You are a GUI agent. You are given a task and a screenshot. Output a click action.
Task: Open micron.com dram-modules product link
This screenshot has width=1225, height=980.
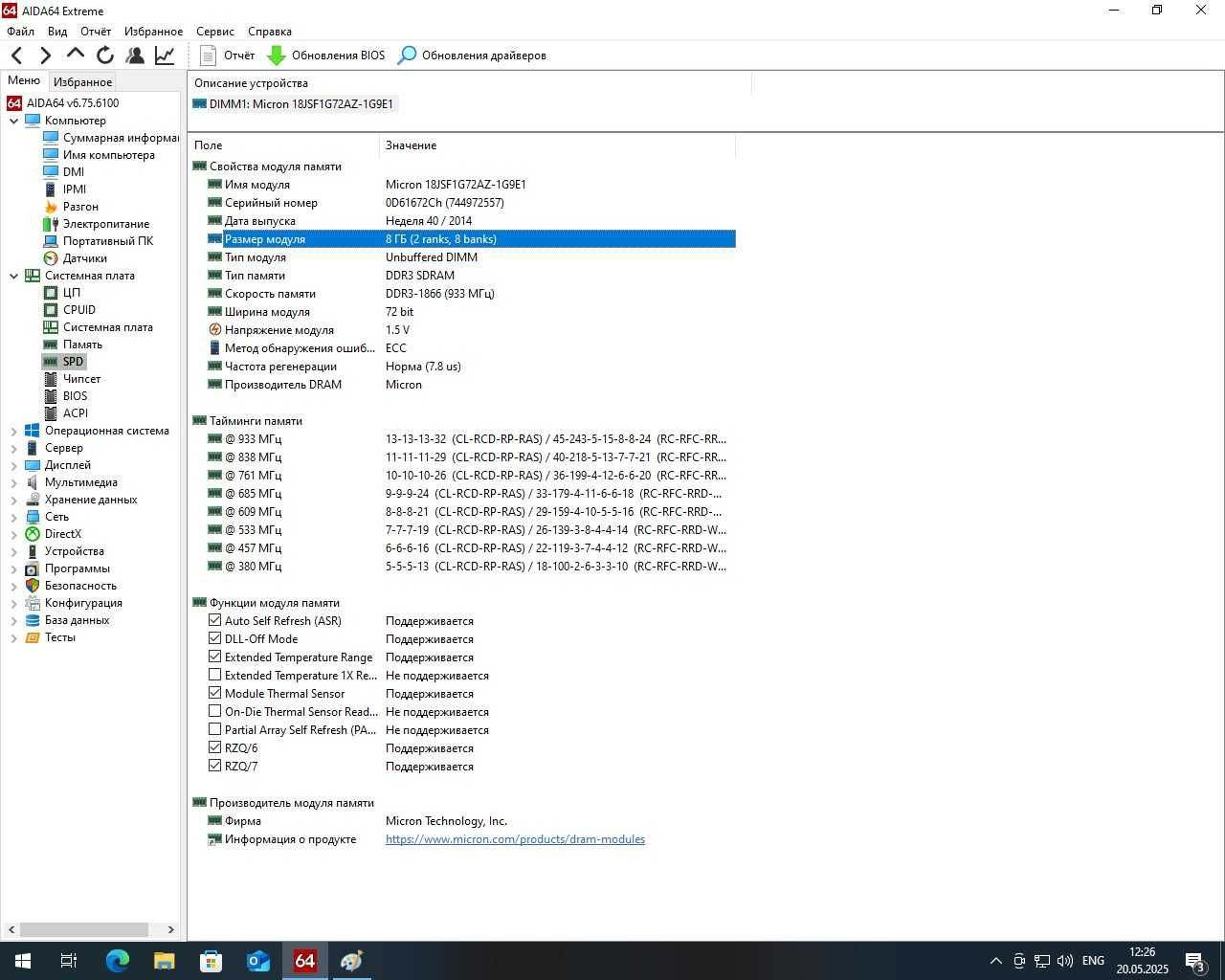tap(515, 839)
